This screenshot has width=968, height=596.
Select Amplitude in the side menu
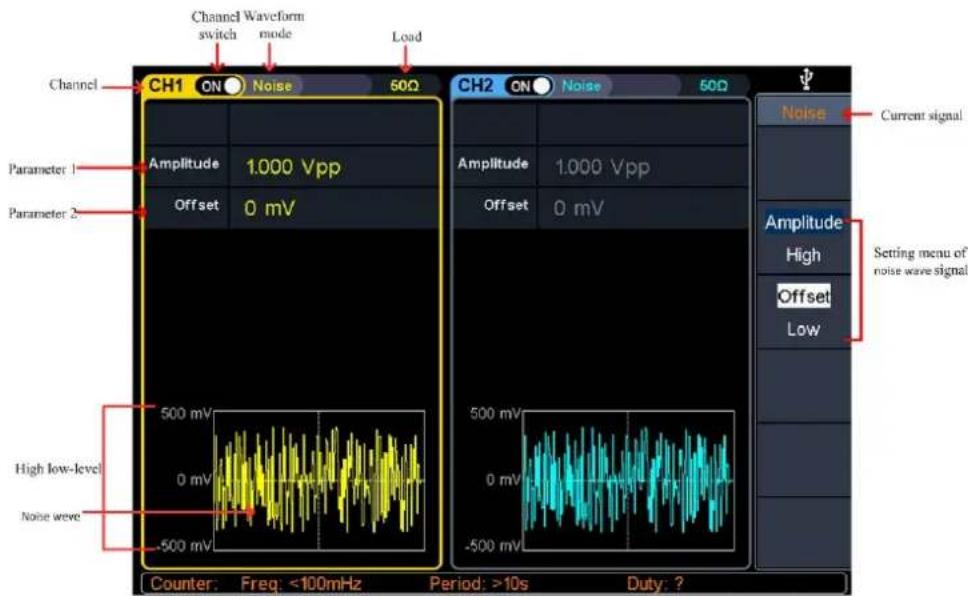pyautogui.click(x=803, y=222)
